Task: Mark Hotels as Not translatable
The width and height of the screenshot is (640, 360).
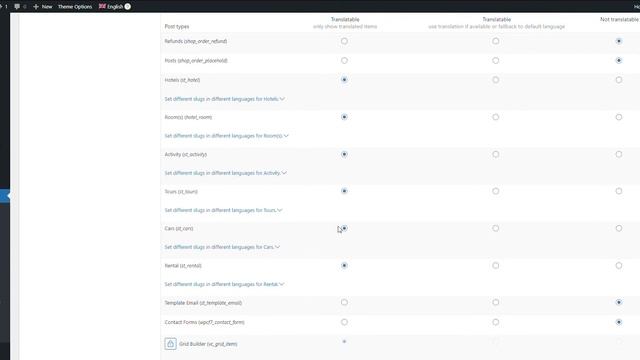Action: pyautogui.click(x=619, y=80)
